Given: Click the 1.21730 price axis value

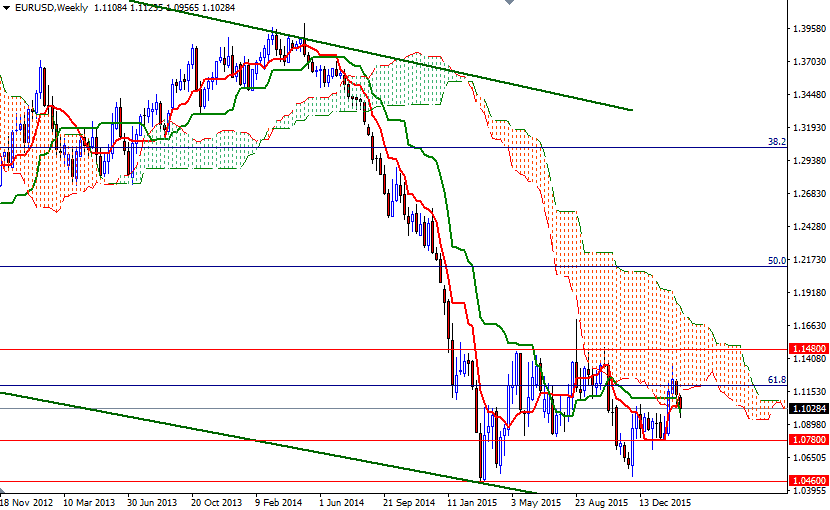Looking at the screenshot, I should (810, 260).
